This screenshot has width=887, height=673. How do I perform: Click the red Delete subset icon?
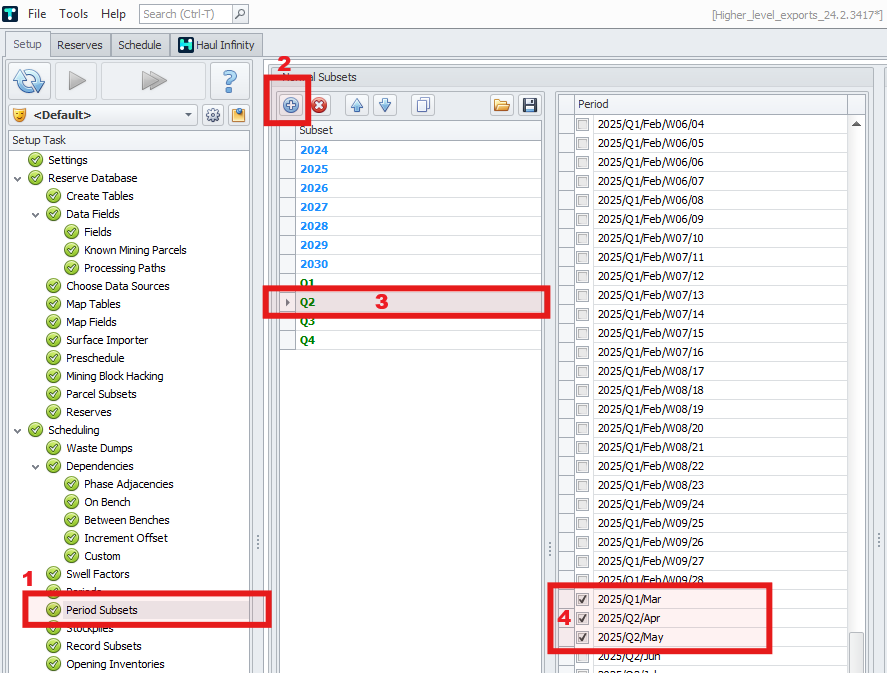click(320, 105)
